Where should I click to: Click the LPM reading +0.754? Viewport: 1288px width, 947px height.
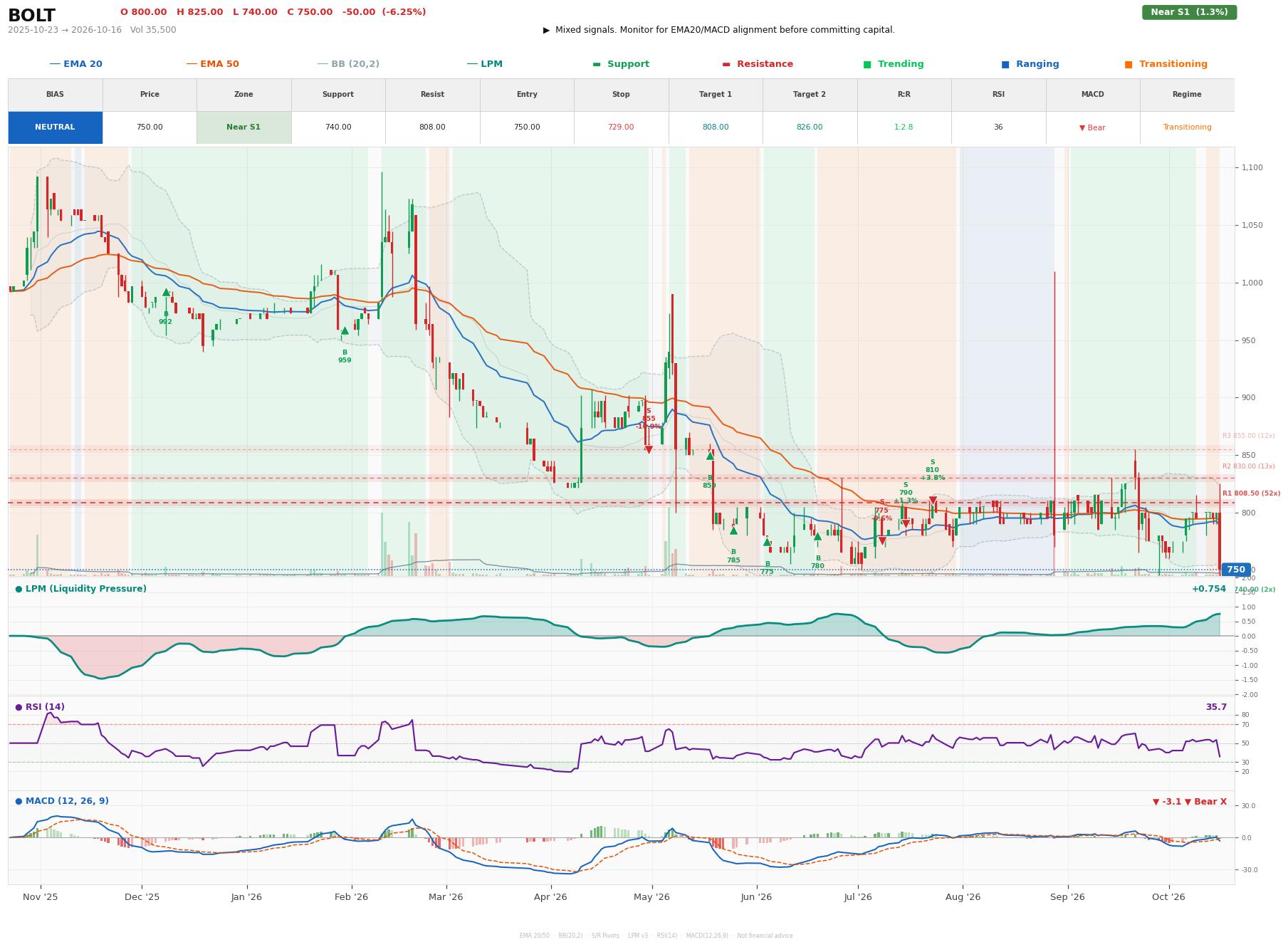[x=1209, y=589]
